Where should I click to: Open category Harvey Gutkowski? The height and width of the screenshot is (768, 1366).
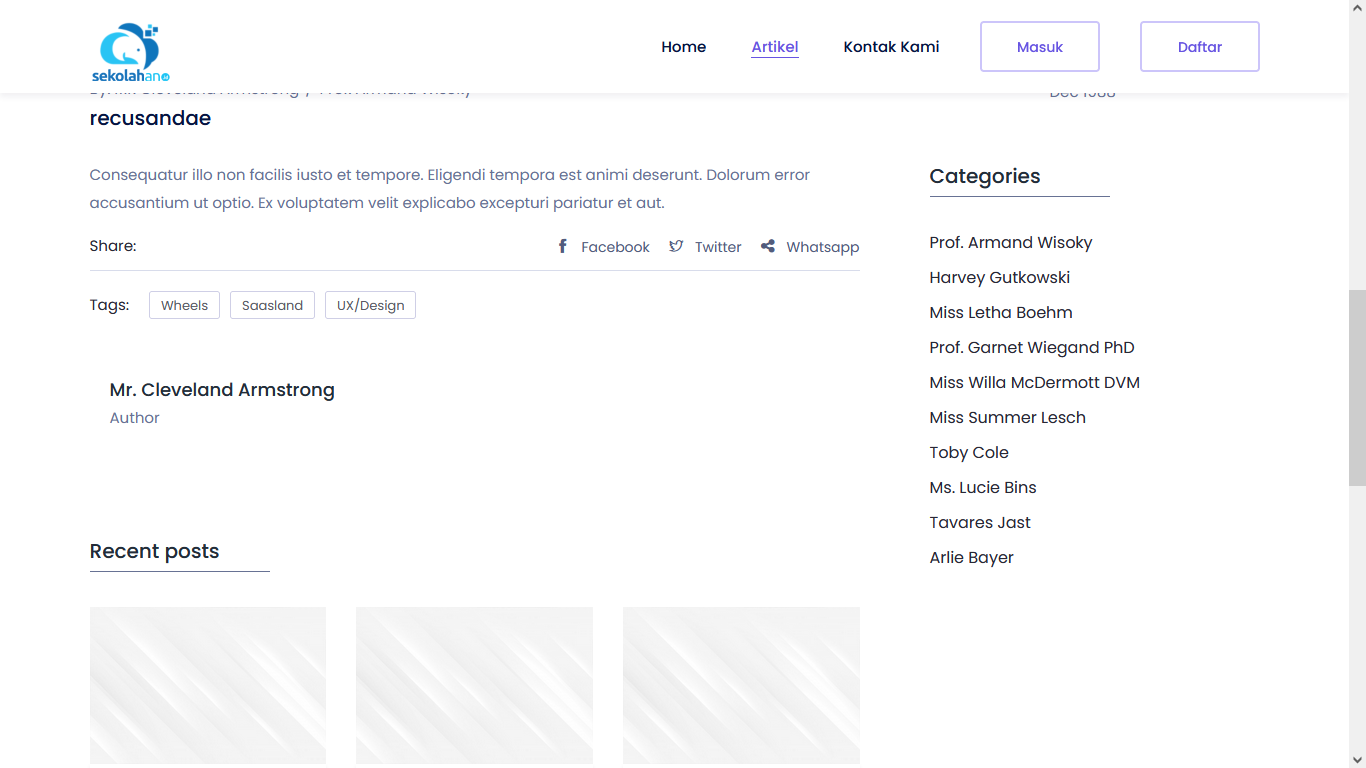point(999,278)
